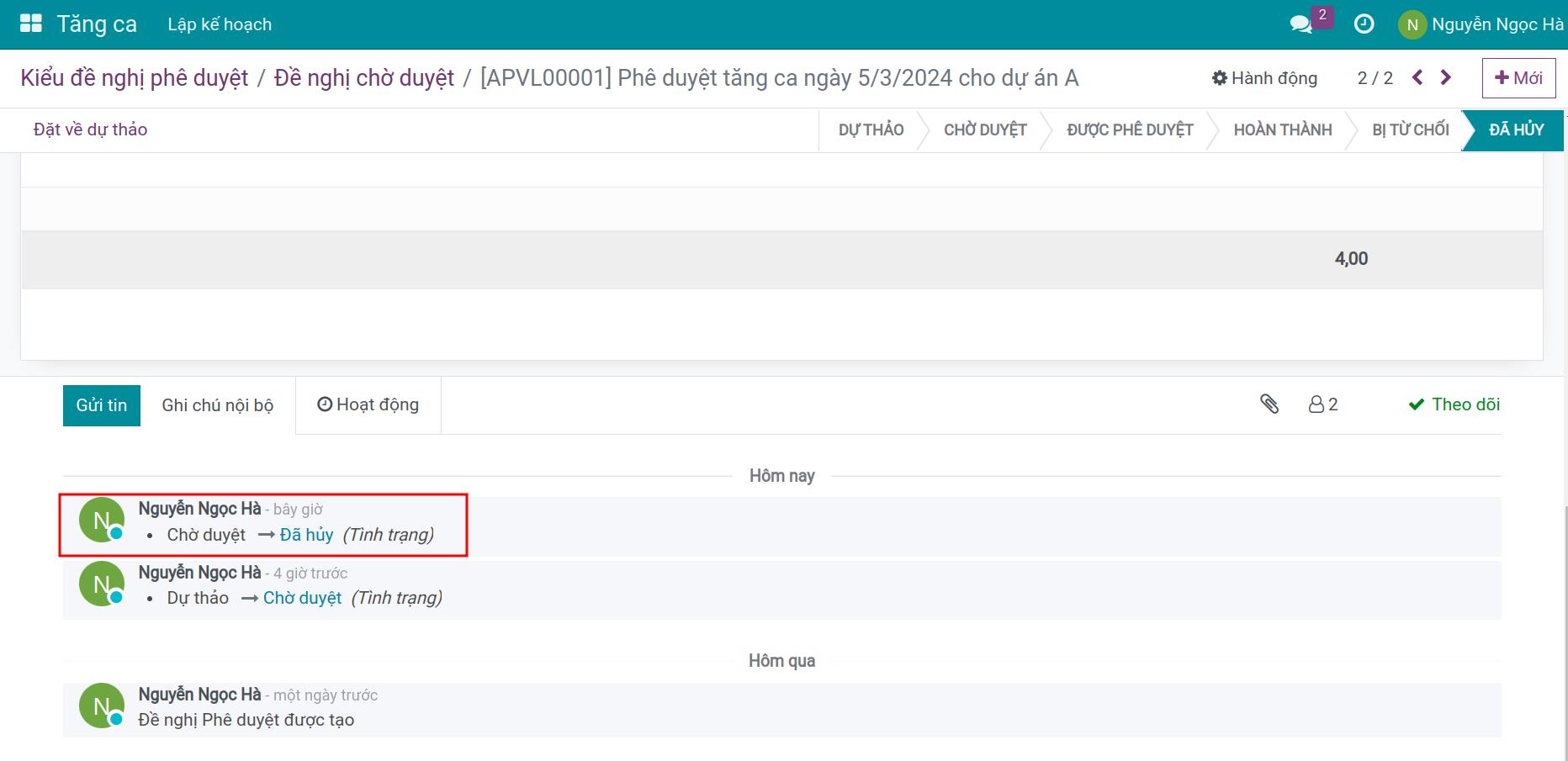Show followers list icon with count 2

click(1323, 404)
